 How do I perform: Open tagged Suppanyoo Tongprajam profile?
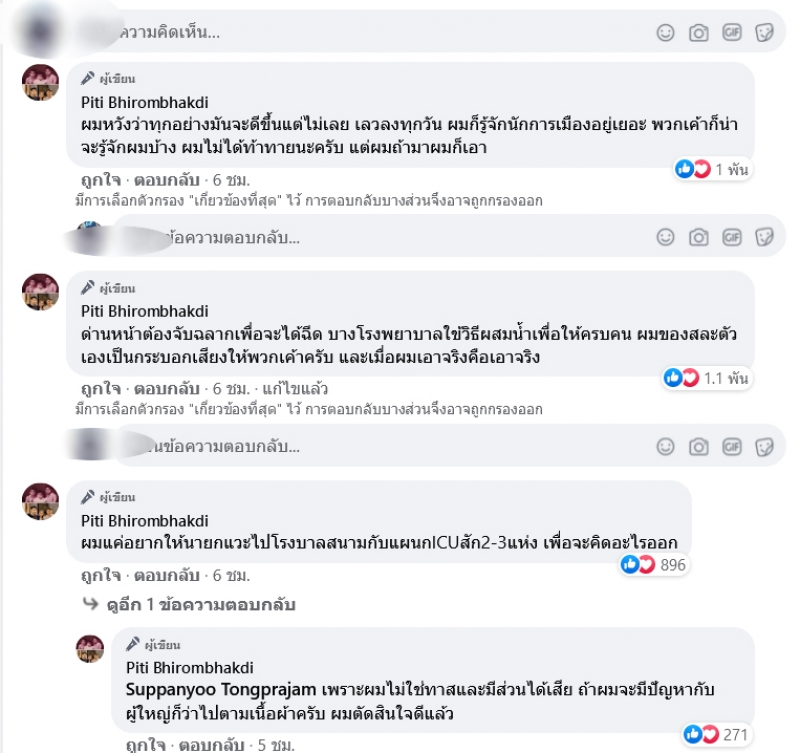tap(221, 690)
